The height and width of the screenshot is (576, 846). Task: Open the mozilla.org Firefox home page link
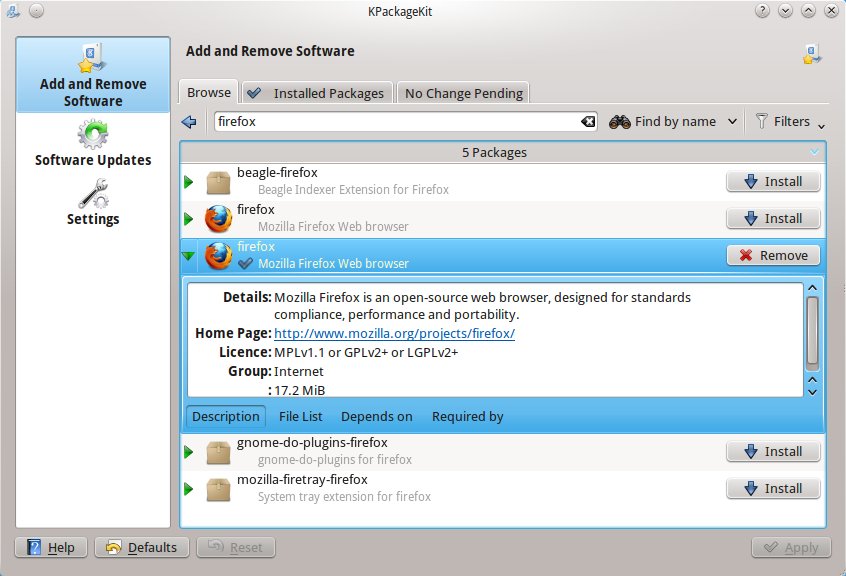(394, 333)
